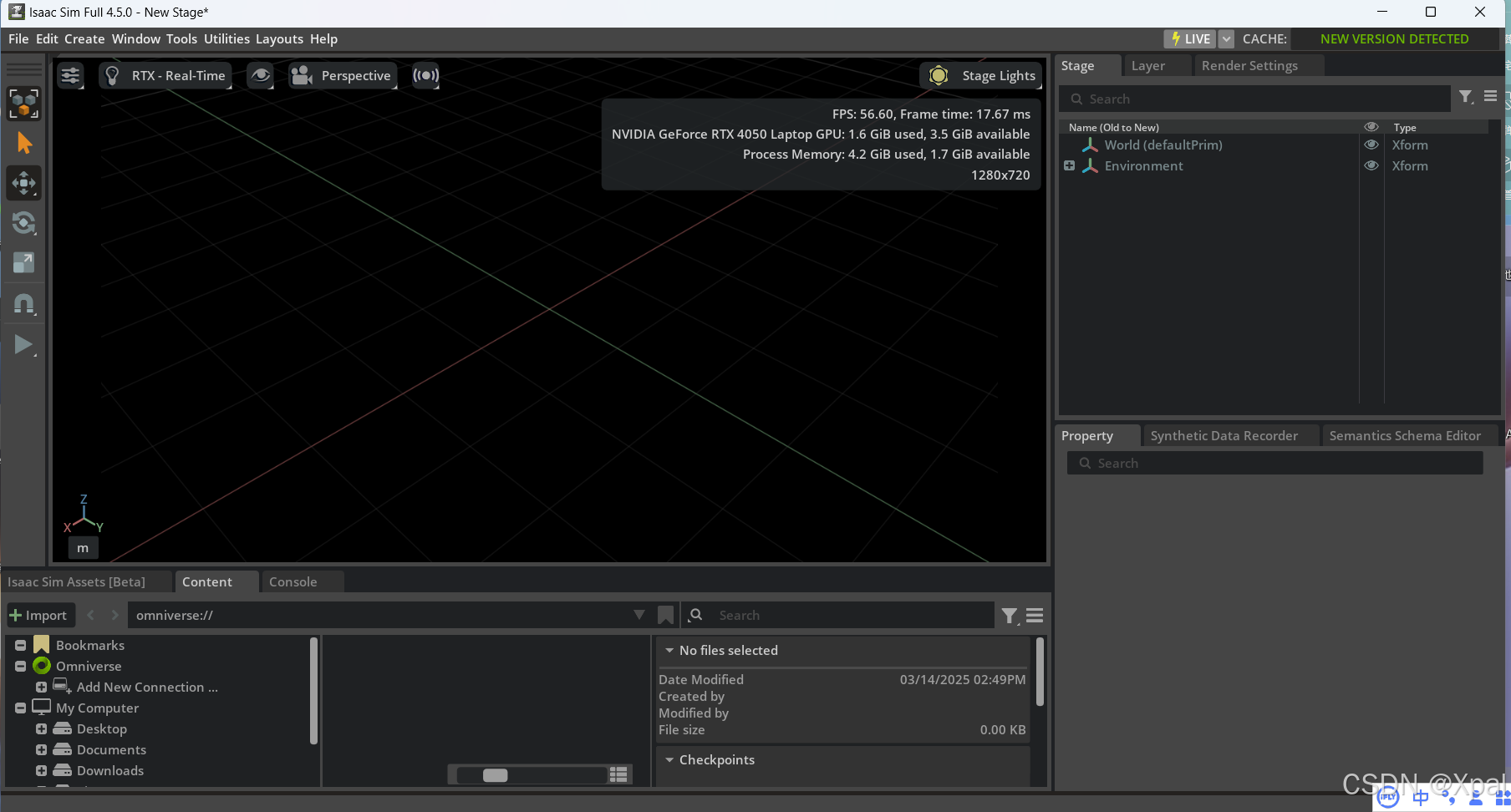Start simulation with the Play button
This screenshot has width=1511, height=812.
coord(23,344)
